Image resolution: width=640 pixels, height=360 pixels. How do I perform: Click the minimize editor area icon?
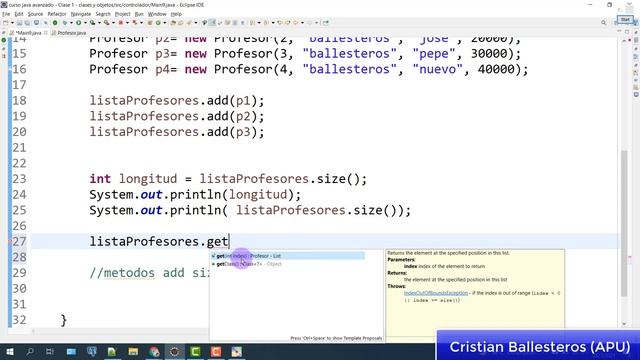[619, 32]
